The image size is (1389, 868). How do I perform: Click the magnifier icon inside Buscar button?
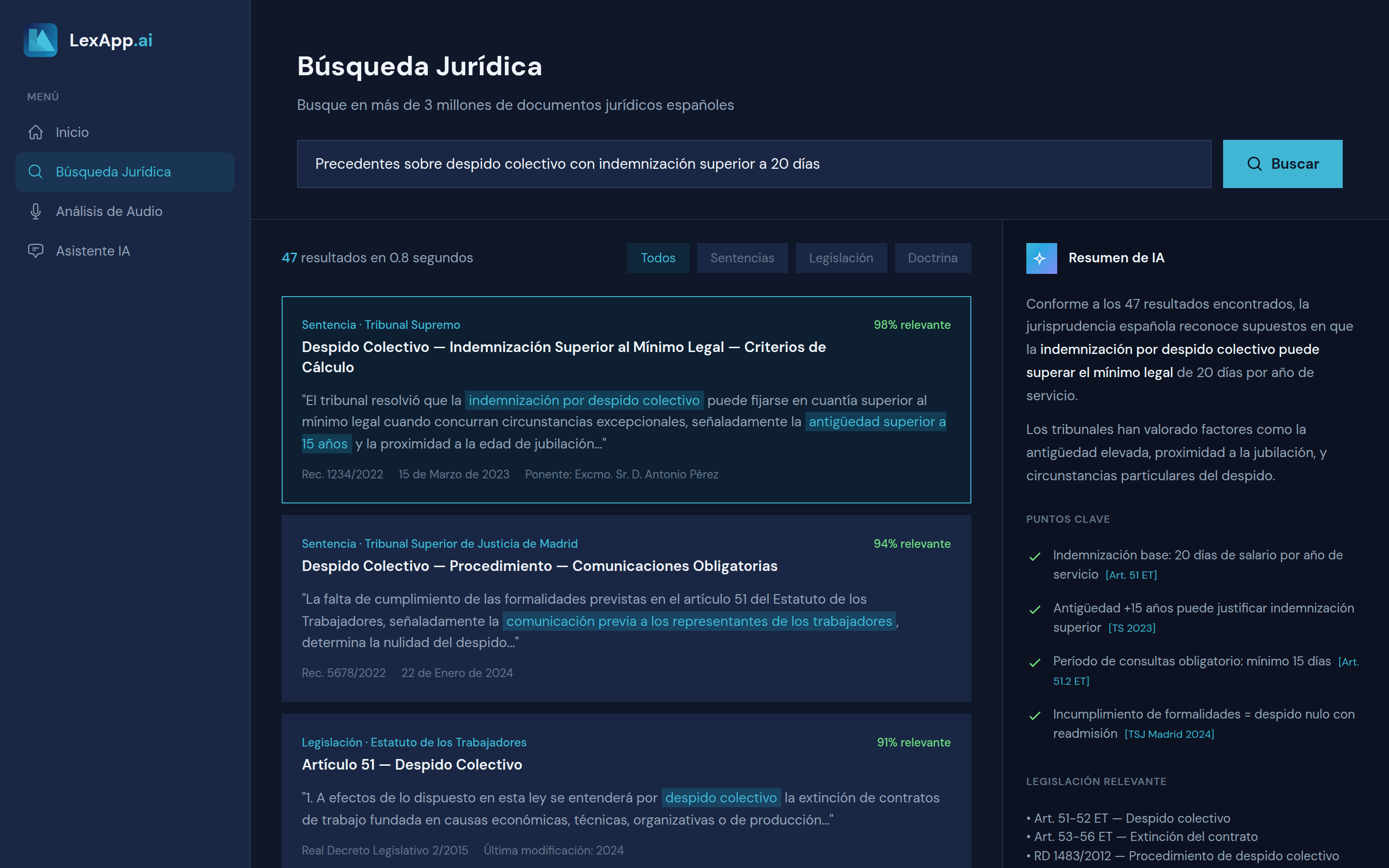pos(1255,163)
